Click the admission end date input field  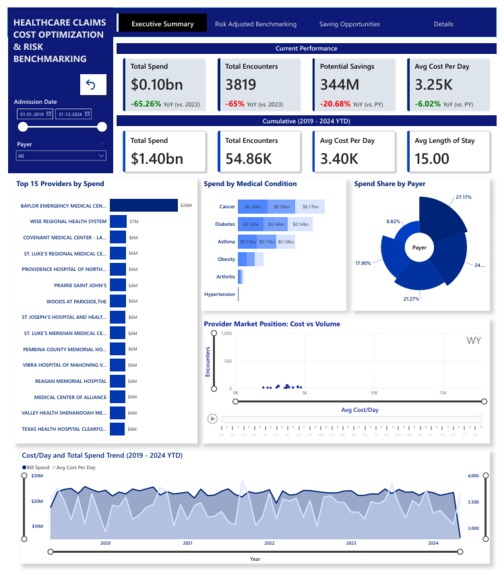pos(73,114)
